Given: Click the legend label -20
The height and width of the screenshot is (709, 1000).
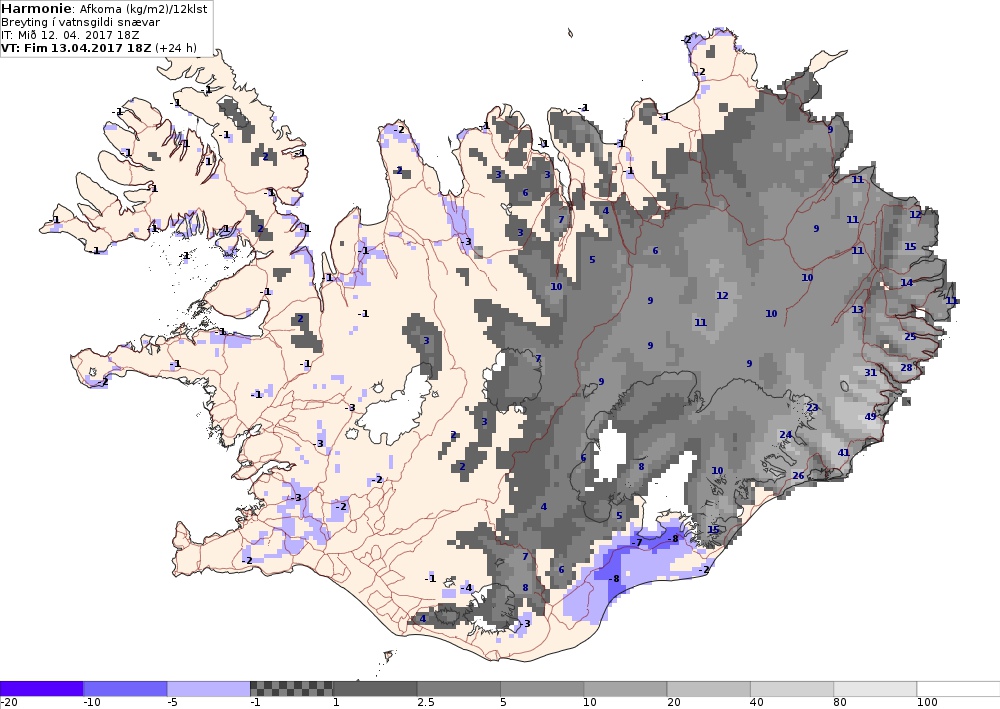Looking at the screenshot, I should 8,703.
